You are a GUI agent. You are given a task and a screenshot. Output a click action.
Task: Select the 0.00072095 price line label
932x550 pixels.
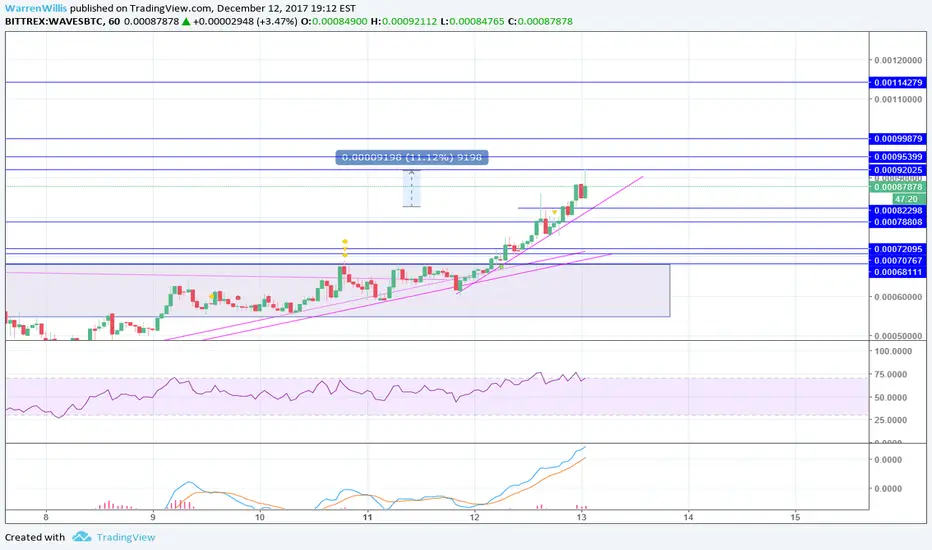point(898,249)
